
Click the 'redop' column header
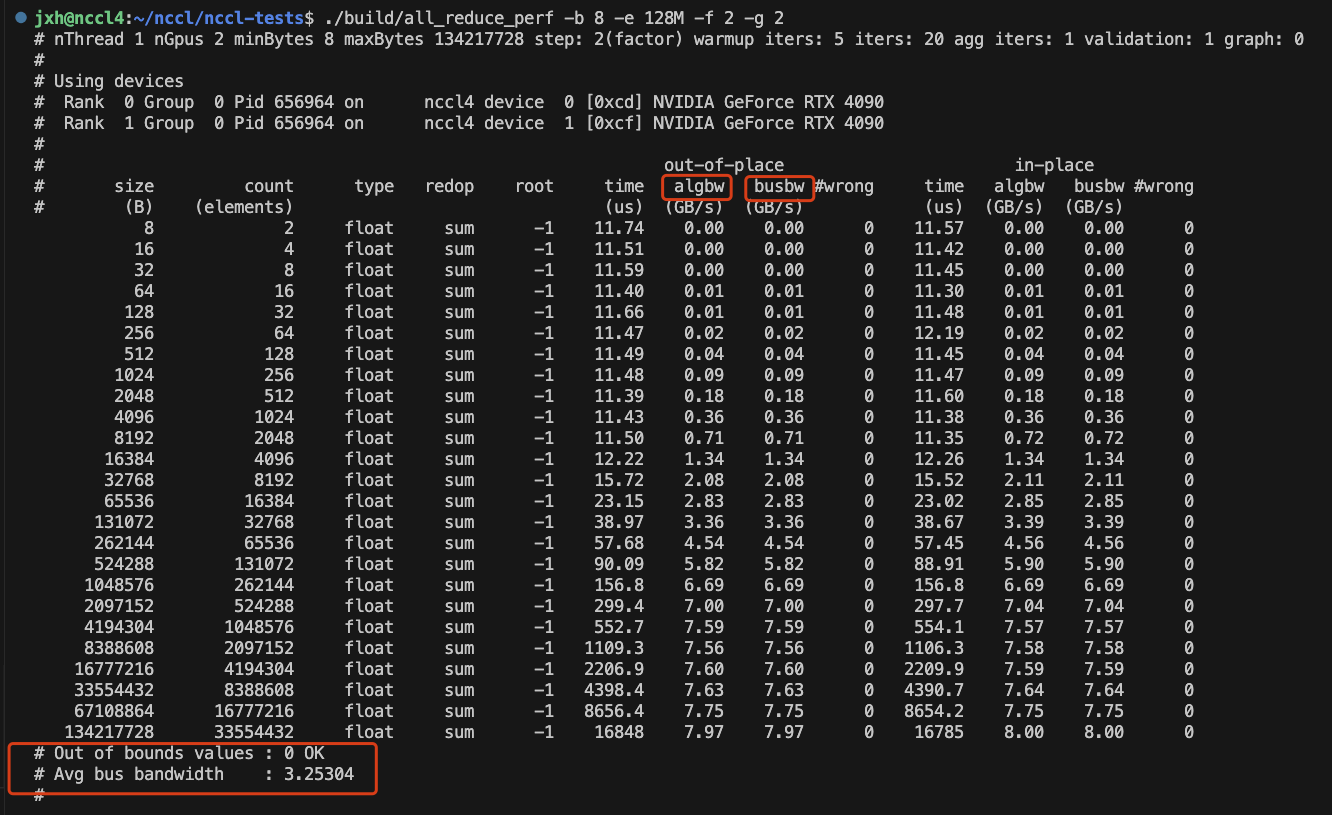pos(449,186)
